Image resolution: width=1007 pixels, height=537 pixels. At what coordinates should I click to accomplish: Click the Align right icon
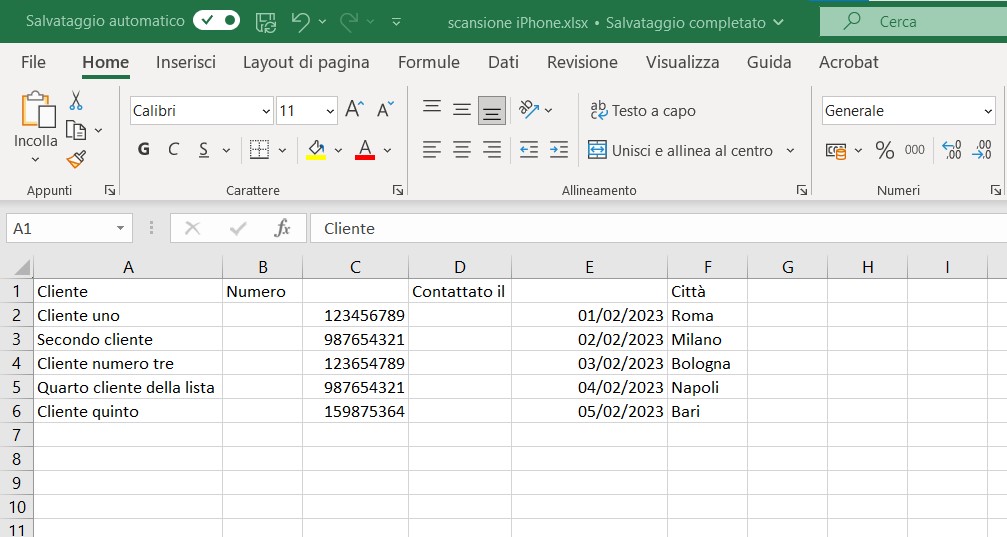(492, 150)
